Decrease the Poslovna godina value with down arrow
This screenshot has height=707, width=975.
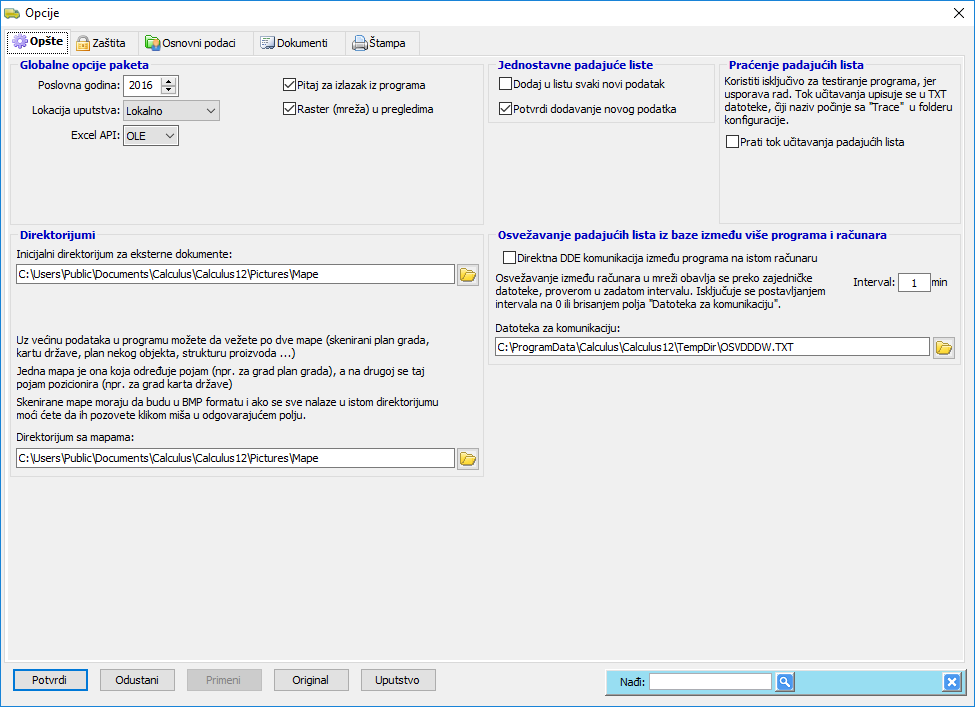[169, 90]
